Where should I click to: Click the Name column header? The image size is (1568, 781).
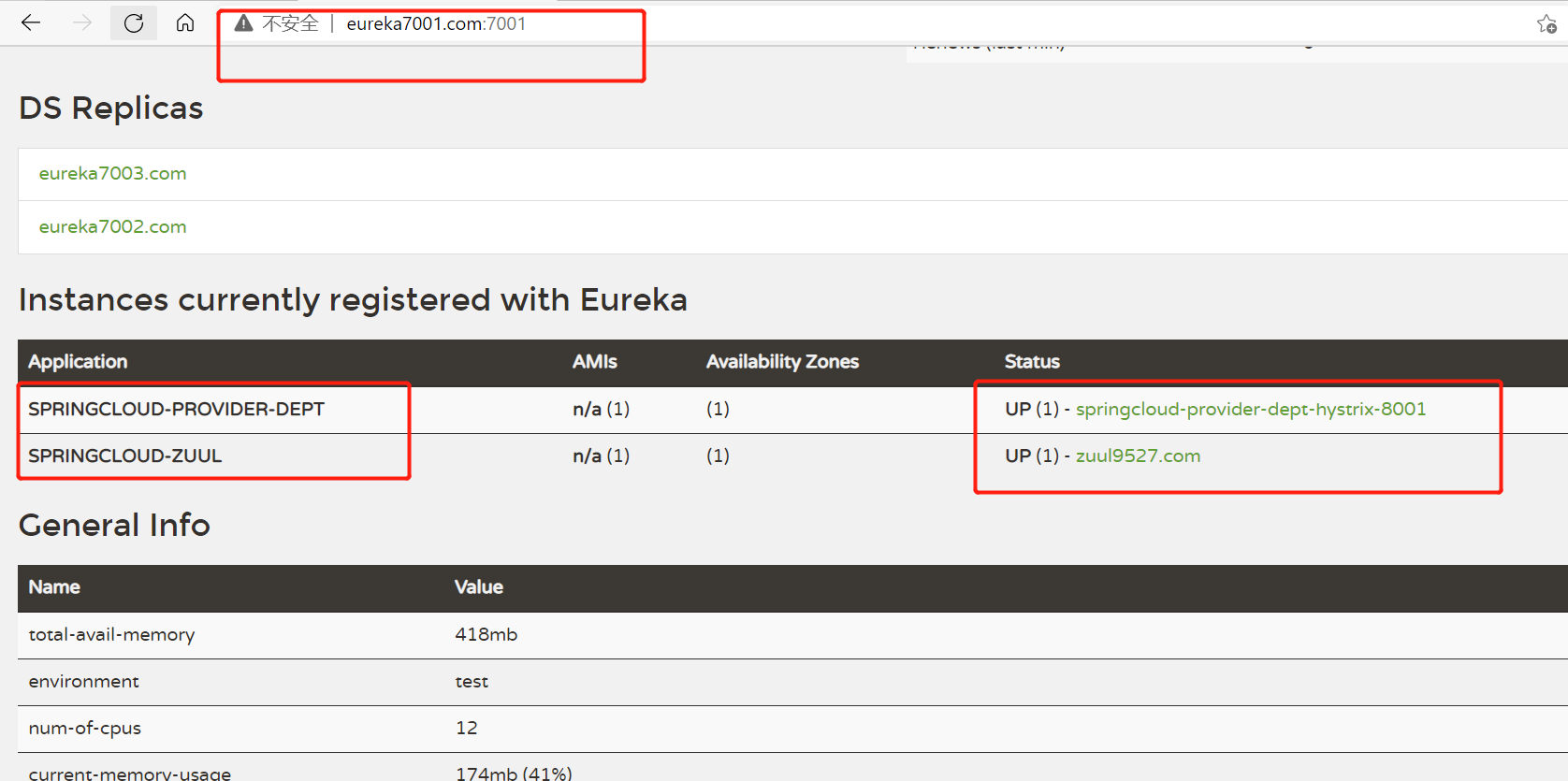point(54,586)
